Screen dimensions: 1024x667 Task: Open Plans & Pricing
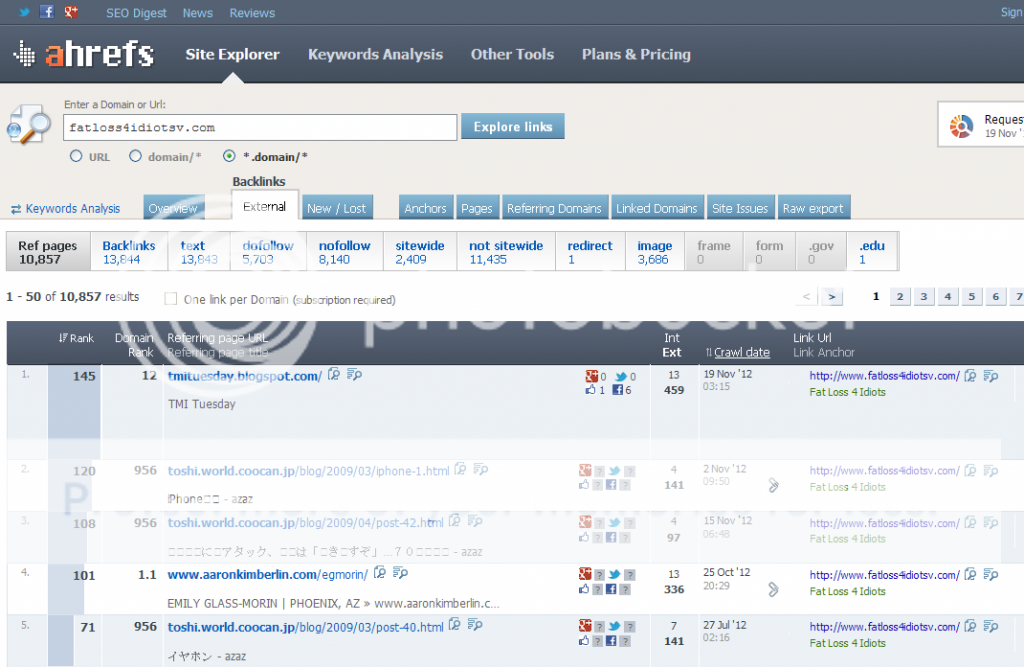coord(637,54)
